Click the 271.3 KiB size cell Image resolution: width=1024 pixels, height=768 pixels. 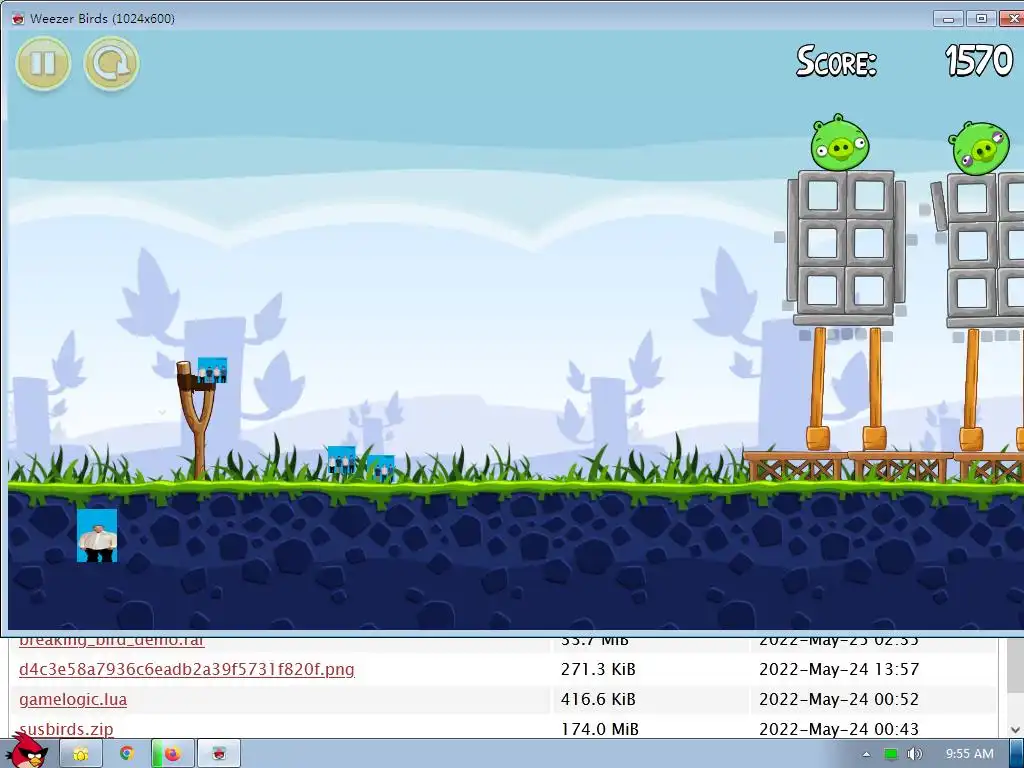click(598, 669)
